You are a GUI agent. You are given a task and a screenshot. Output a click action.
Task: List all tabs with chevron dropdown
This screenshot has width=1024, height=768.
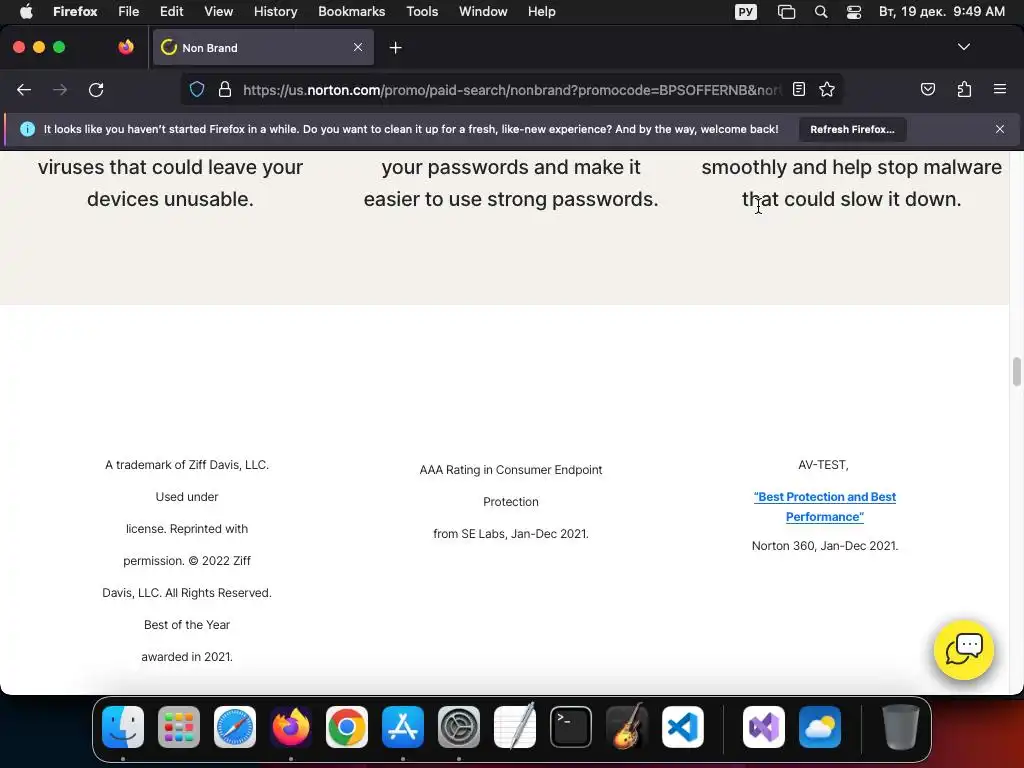963,47
